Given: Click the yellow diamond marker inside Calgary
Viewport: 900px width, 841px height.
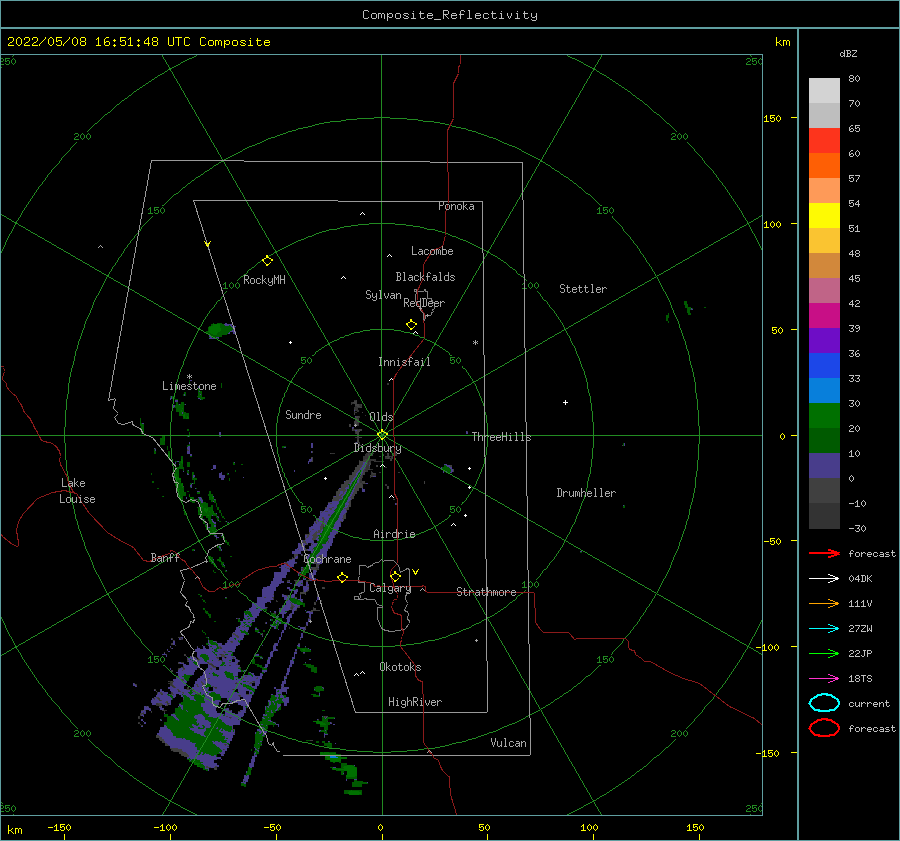Looking at the screenshot, I should (x=395, y=576).
